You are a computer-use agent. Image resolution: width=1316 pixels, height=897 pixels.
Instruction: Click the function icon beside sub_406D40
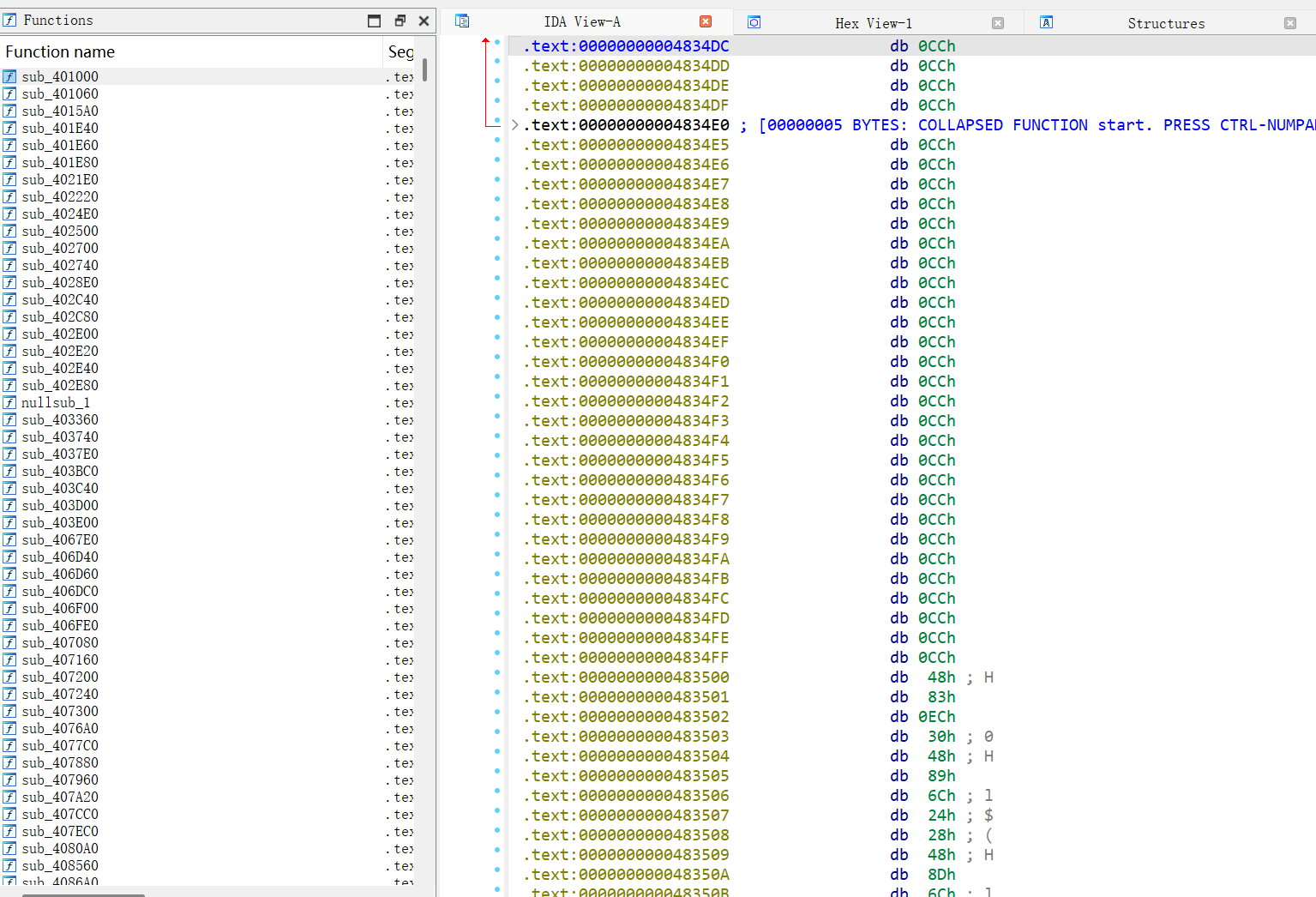coord(9,557)
